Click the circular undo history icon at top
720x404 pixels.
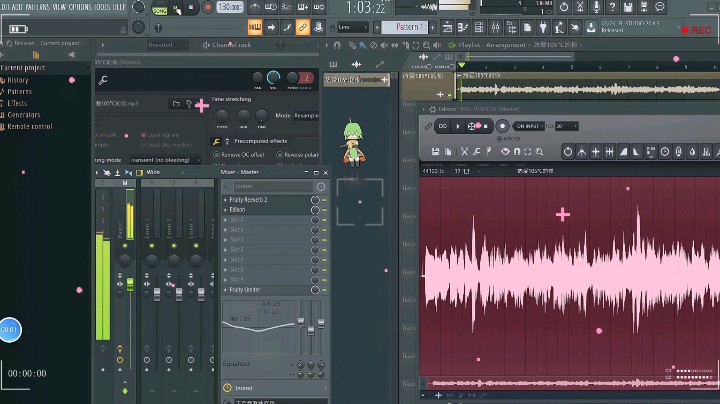tap(564, 7)
